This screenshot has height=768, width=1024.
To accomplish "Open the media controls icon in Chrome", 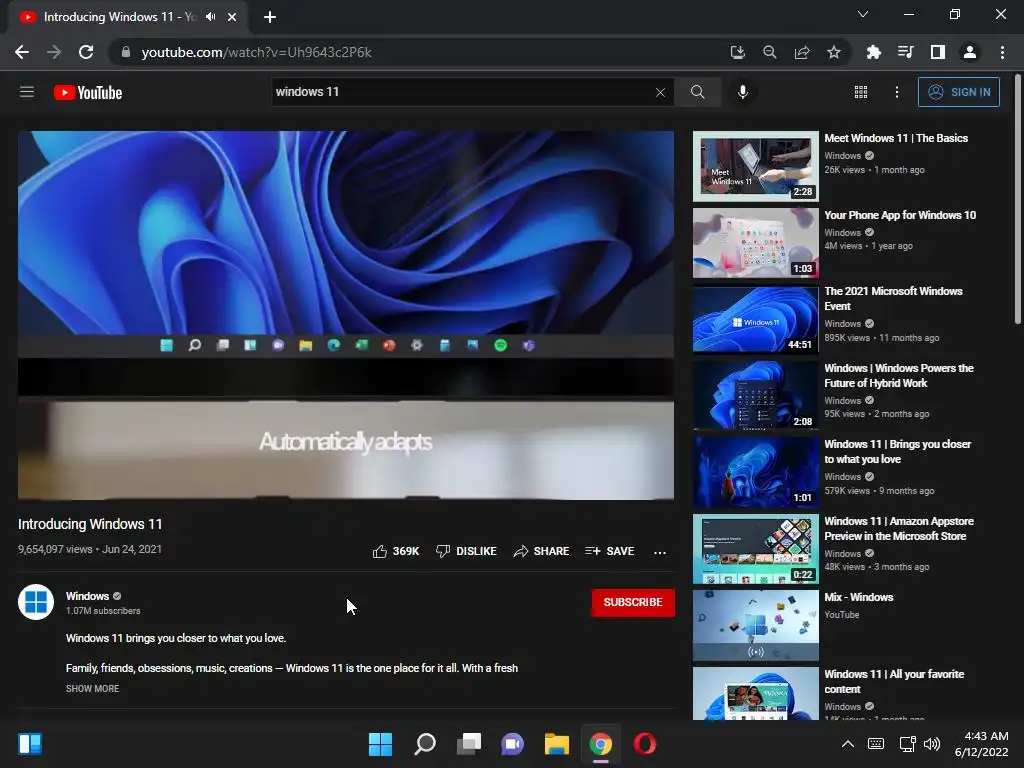I will click(905, 52).
